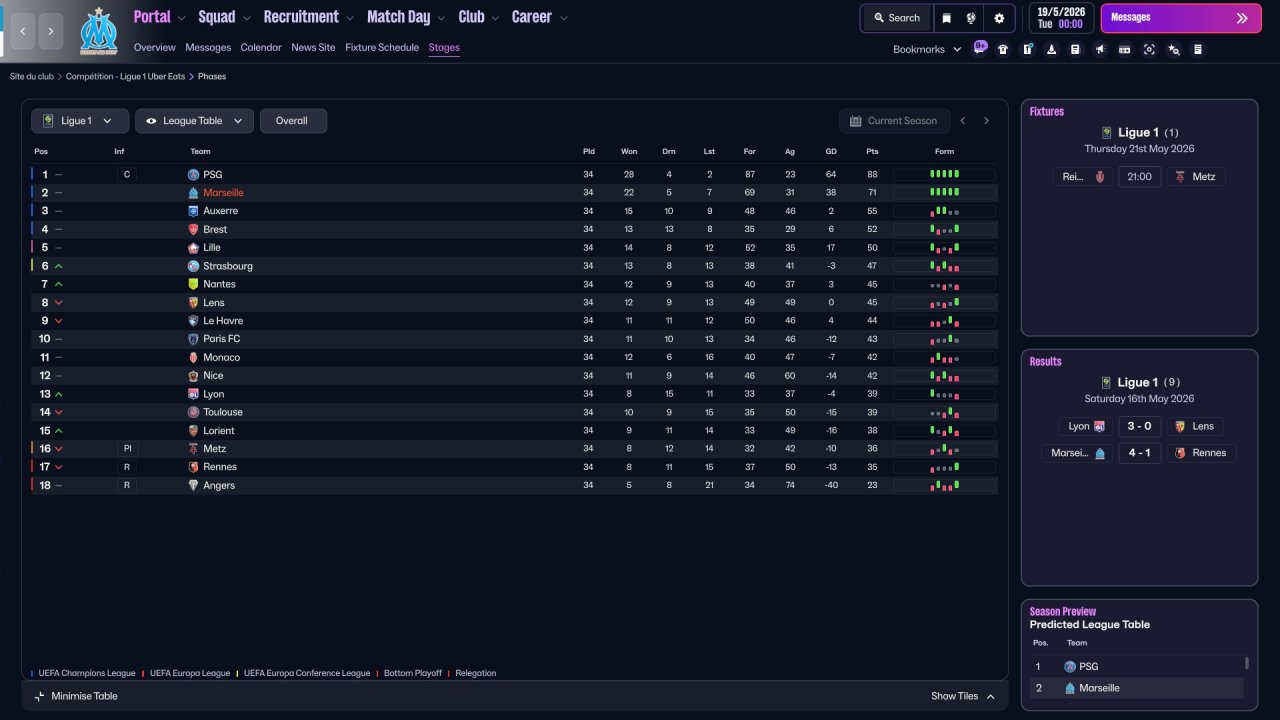The image size is (1280, 720).
Task: Click the Current Season button
Action: pyautogui.click(x=894, y=121)
